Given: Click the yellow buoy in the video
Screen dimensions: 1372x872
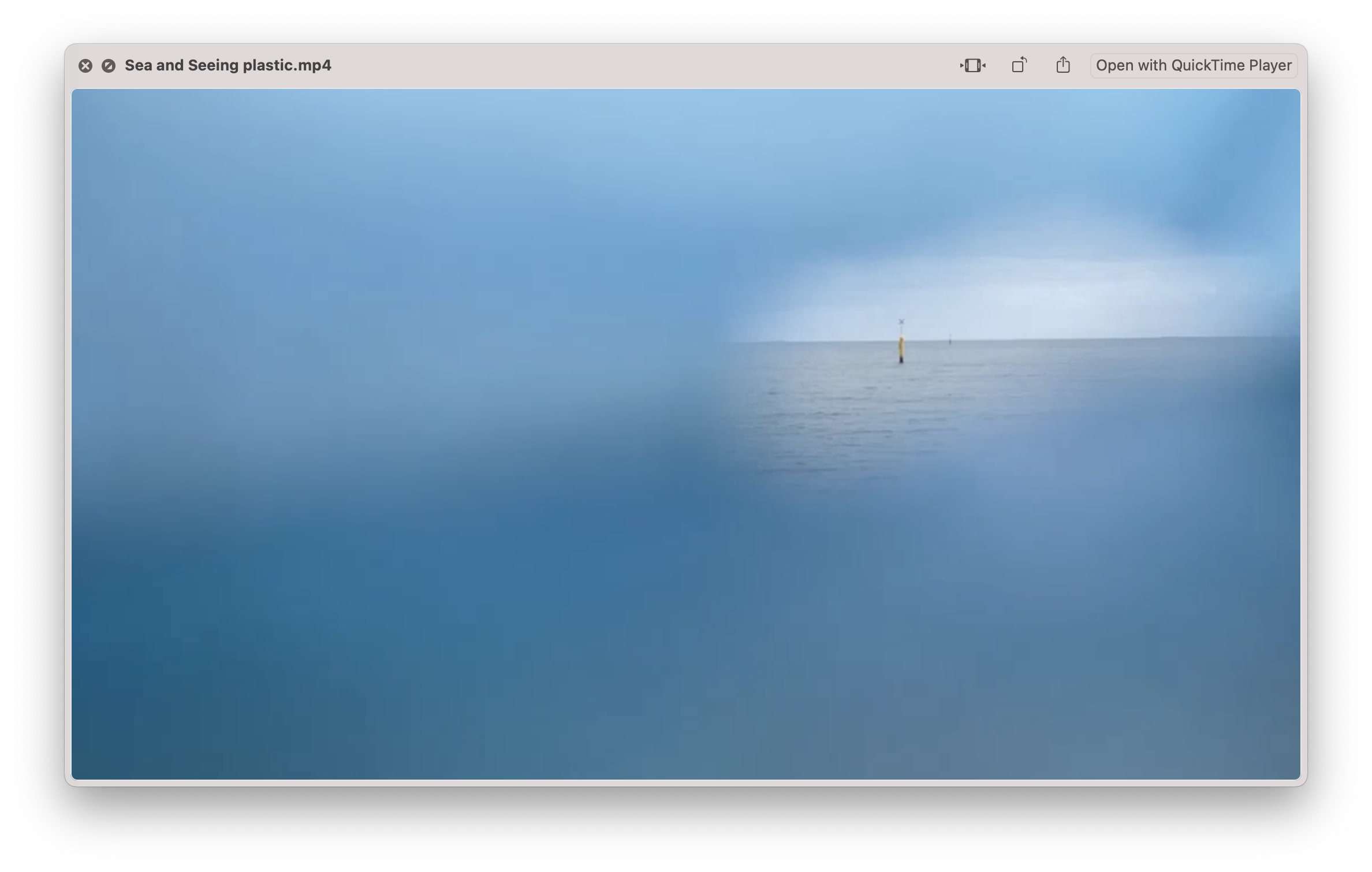Looking at the screenshot, I should 901,348.
